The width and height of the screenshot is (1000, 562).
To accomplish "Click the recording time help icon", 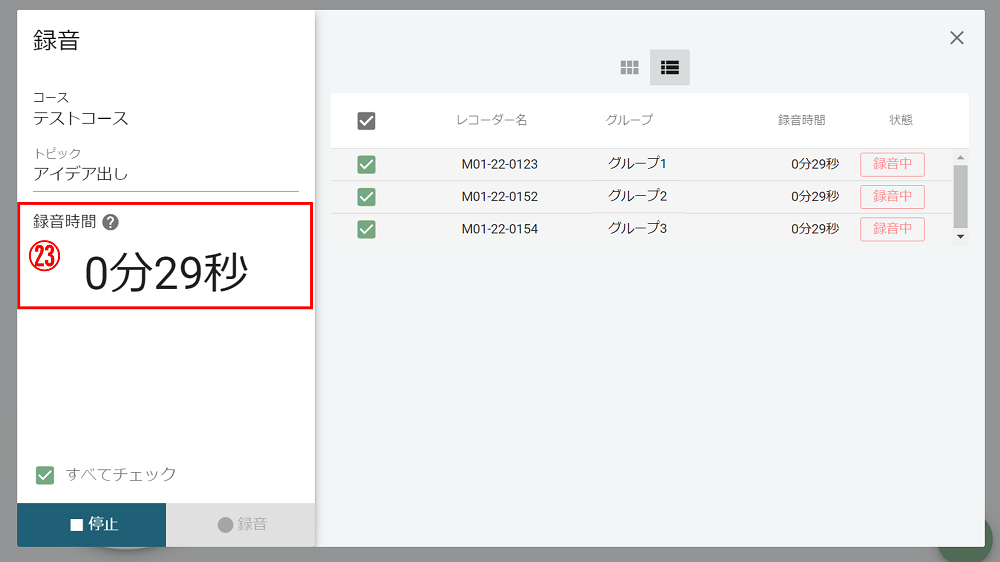I will coord(110,223).
